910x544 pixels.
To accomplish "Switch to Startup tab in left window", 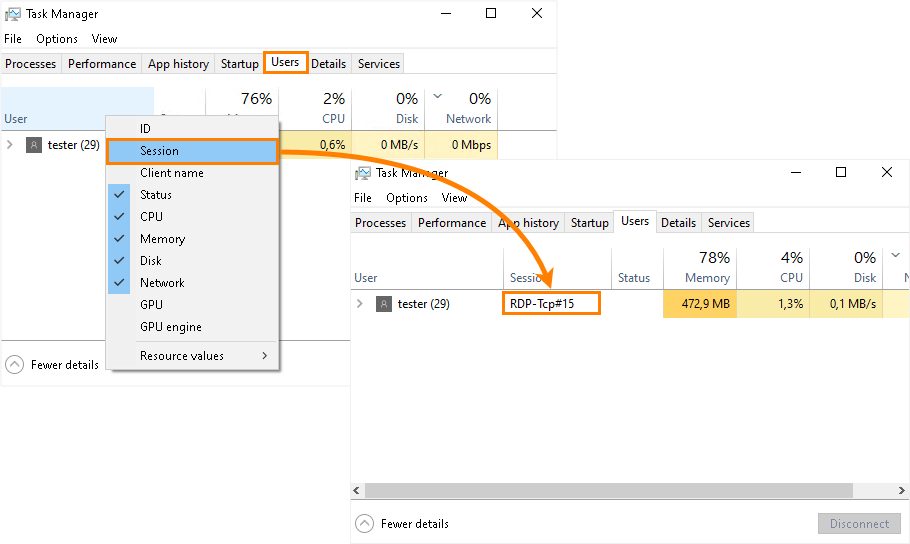I will (x=240, y=64).
